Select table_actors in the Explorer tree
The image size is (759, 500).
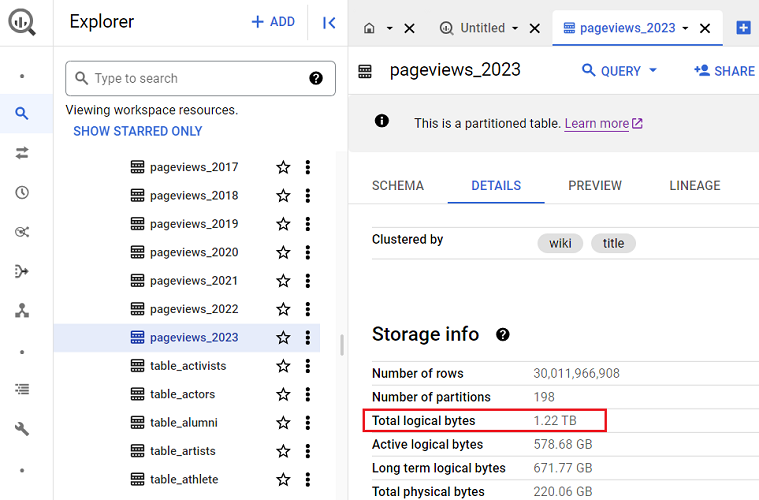click(182, 394)
